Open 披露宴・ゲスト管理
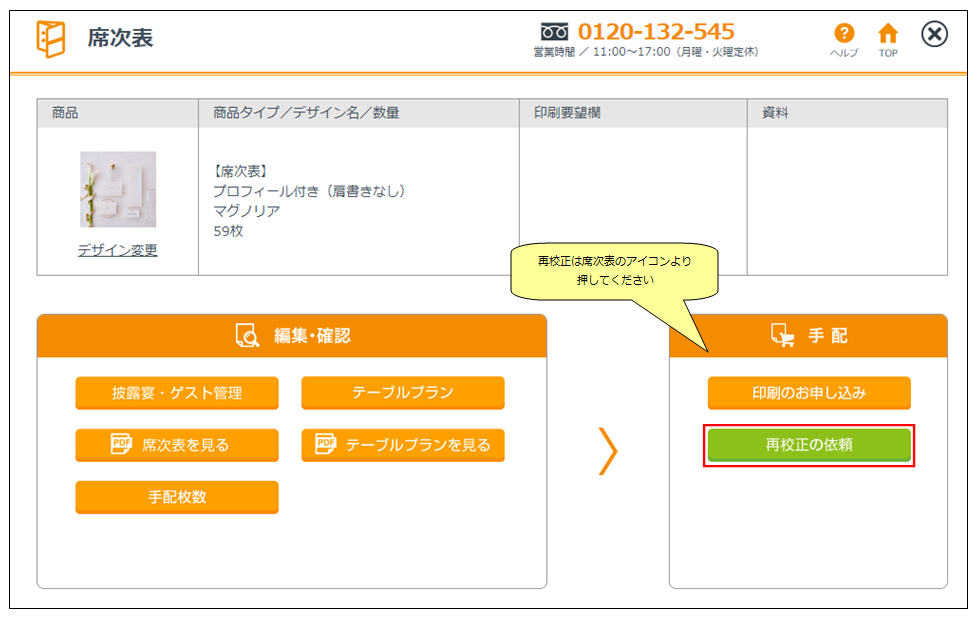The height and width of the screenshot is (618, 977). point(177,393)
